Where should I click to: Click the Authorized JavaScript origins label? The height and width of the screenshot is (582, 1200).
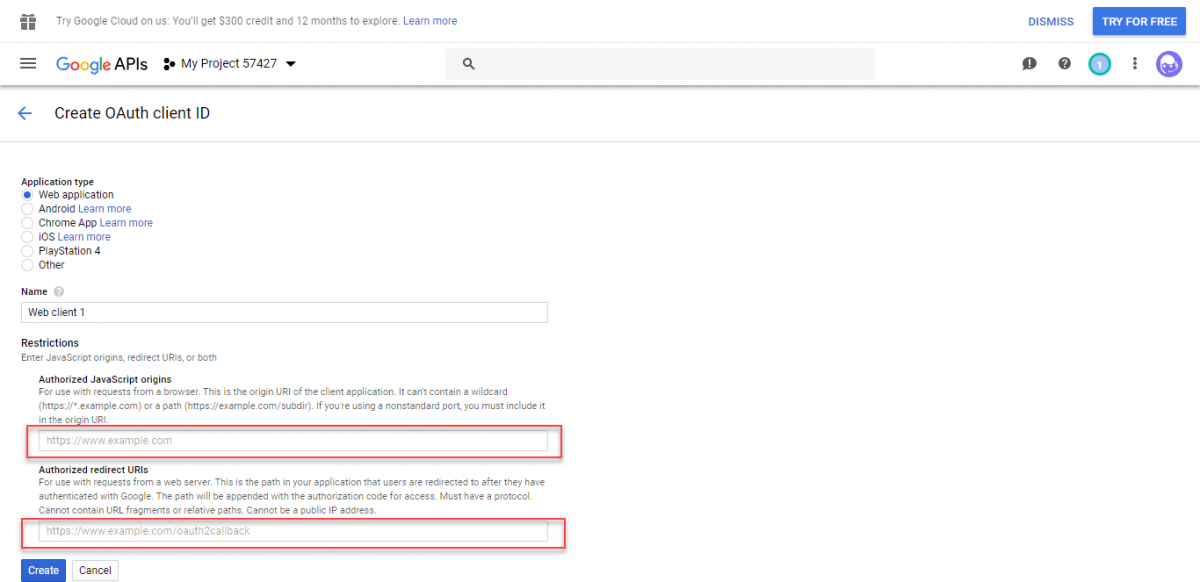tap(105, 379)
